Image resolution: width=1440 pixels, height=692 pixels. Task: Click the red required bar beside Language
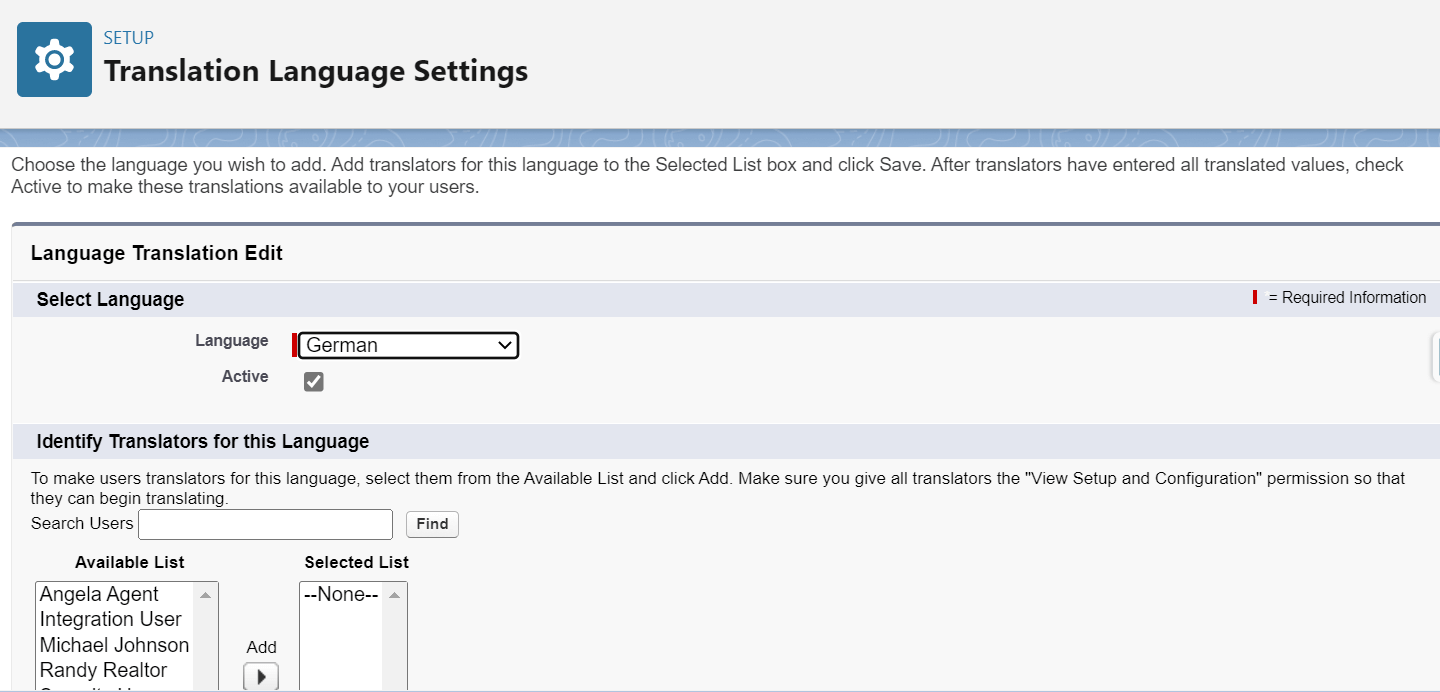point(292,344)
